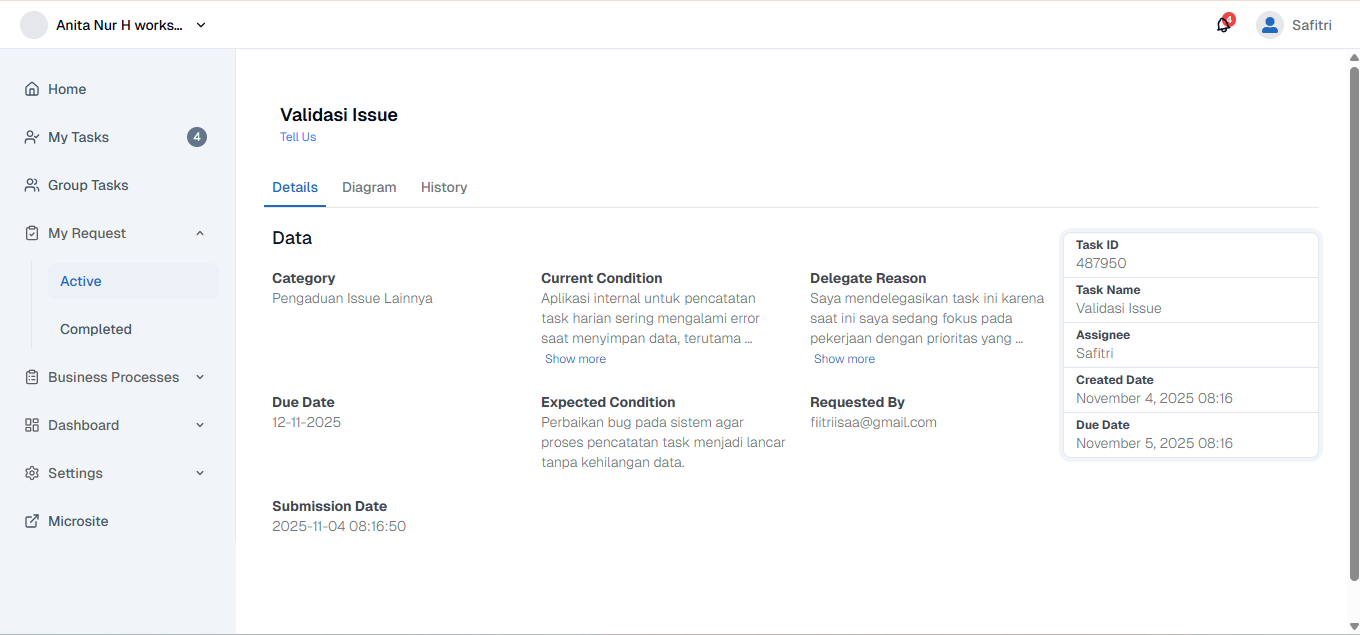1360x635 pixels.
Task: Select Completed under My Request
Action: 96,329
